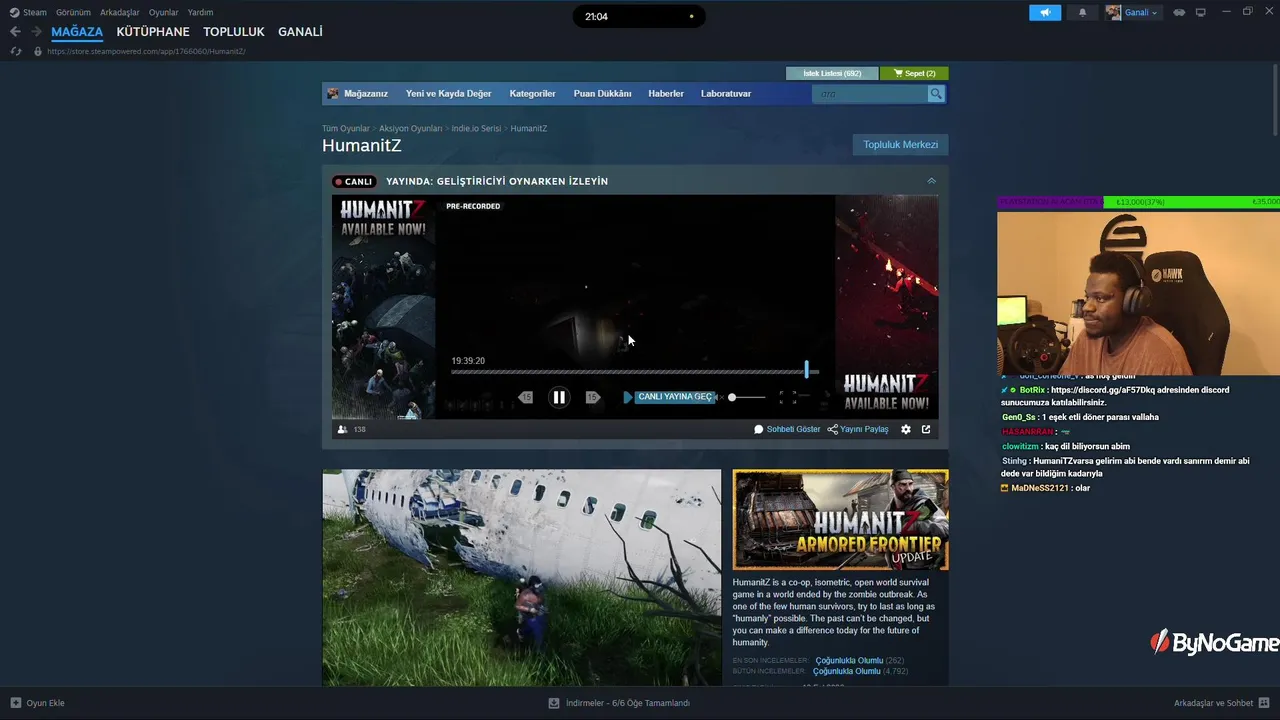Go back with the left arrow
The height and width of the screenshot is (720, 1280).
pos(15,32)
